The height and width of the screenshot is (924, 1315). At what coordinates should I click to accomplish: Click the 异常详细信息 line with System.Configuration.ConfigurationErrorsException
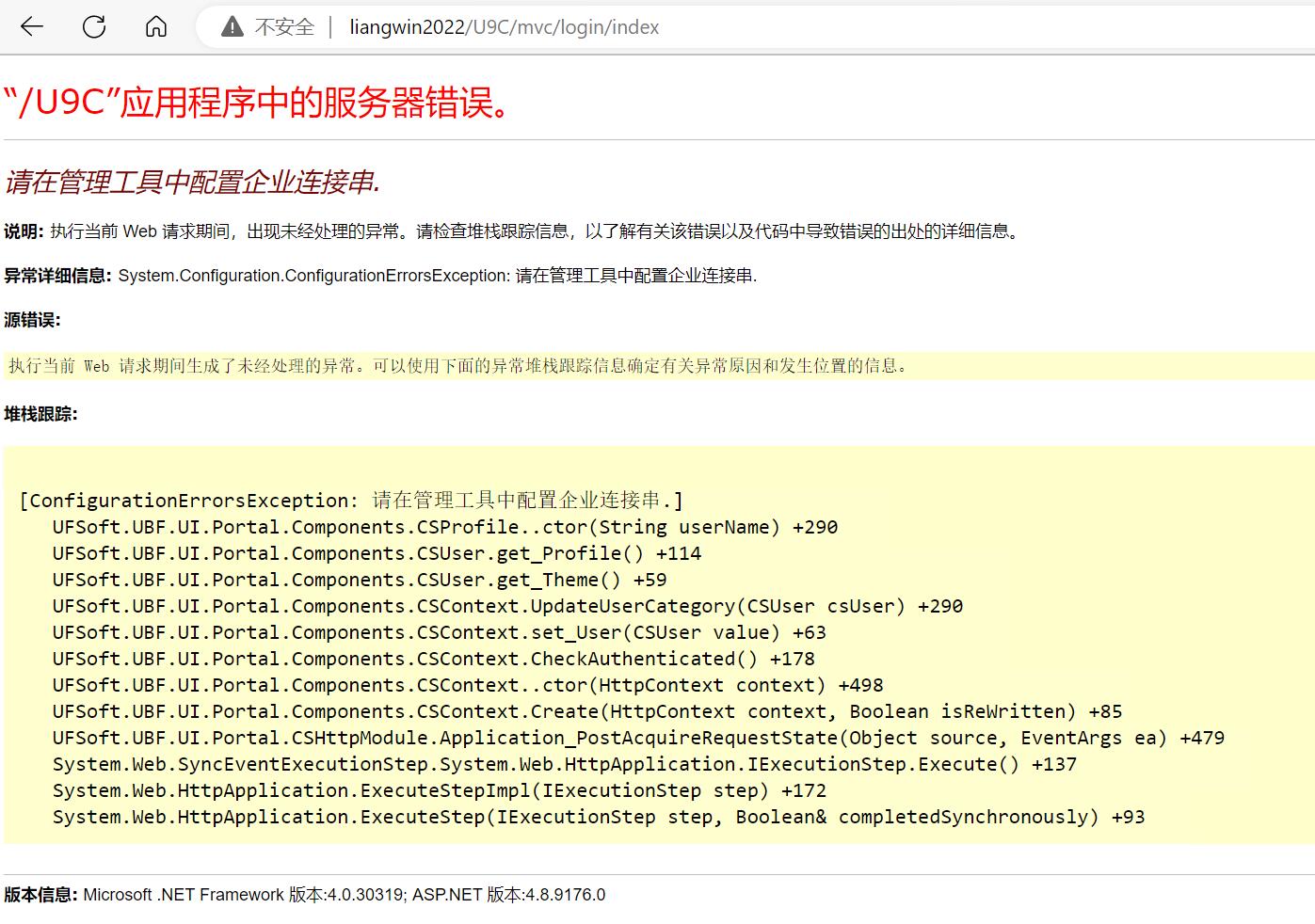pos(380,276)
